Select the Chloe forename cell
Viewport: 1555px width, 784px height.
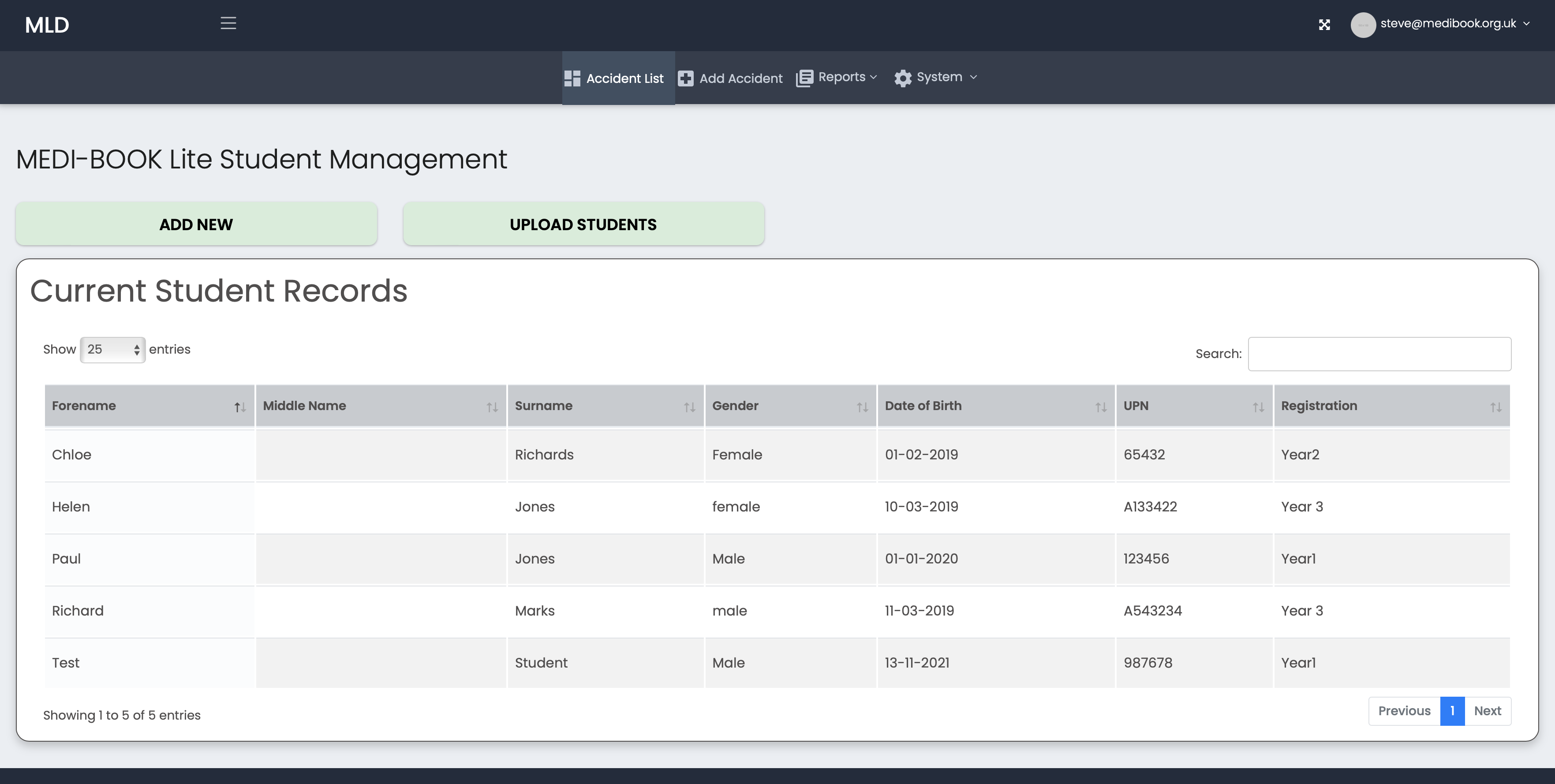(x=149, y=455)
